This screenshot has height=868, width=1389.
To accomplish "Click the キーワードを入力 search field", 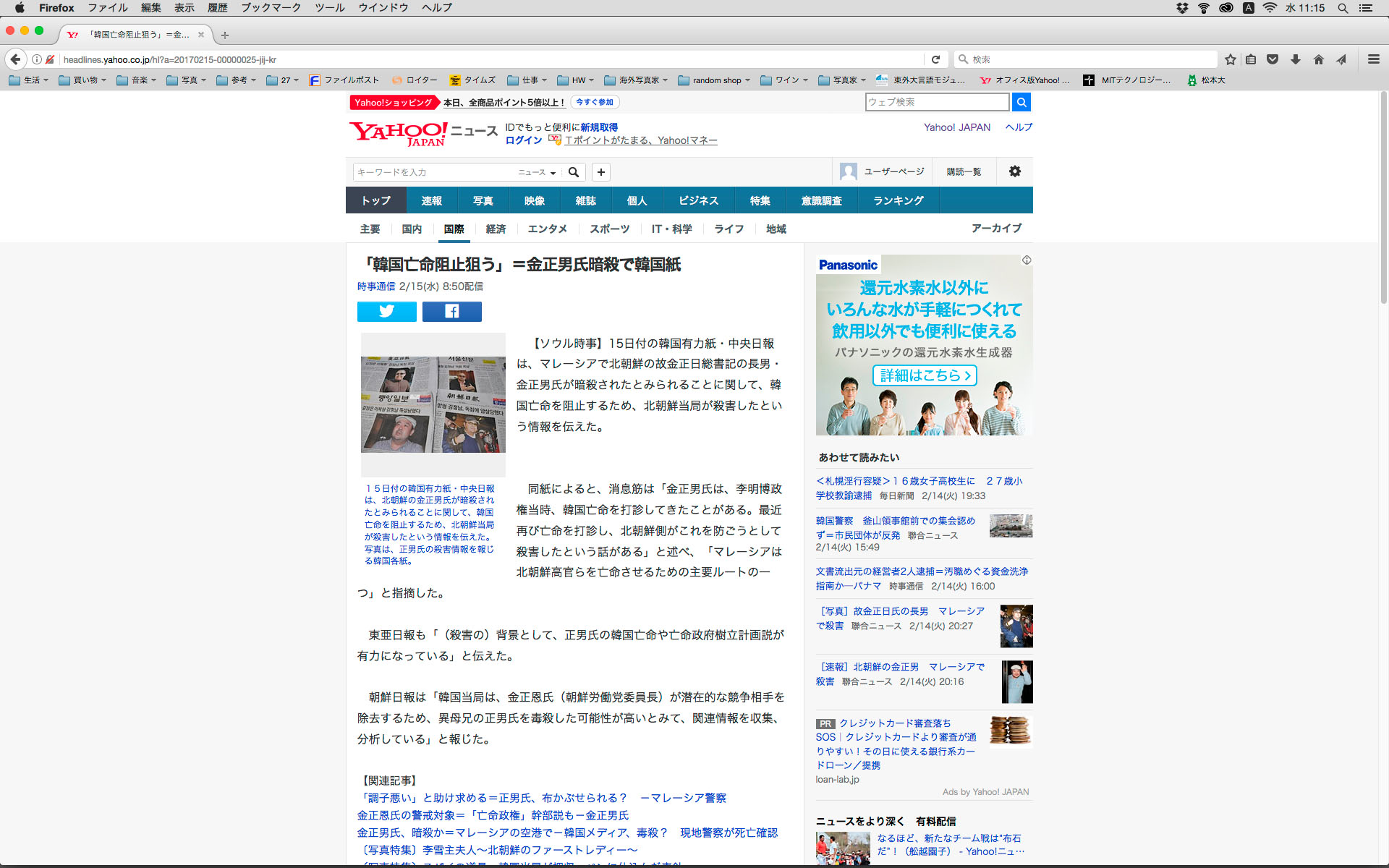I will pos(433,172).
